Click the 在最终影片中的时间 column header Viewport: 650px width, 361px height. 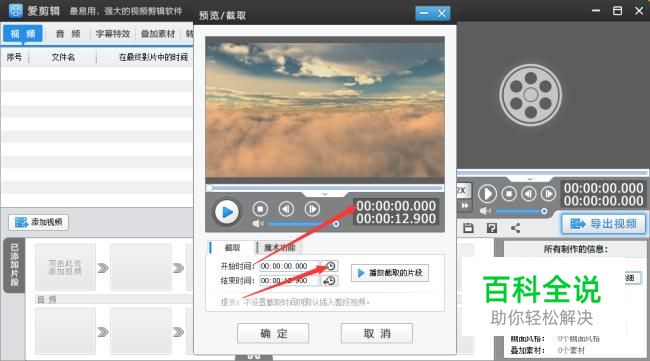point(153,57)
